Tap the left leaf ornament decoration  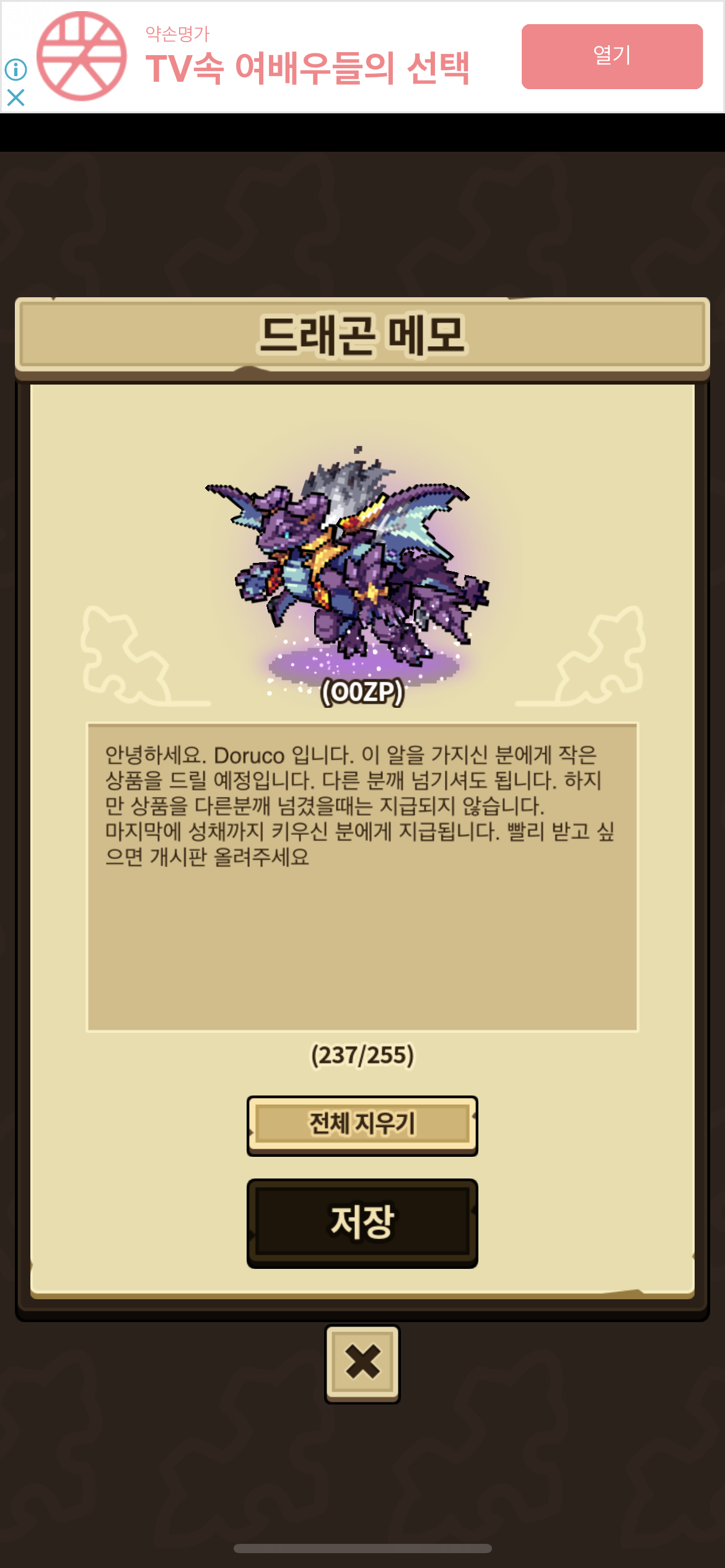[139, 658]
